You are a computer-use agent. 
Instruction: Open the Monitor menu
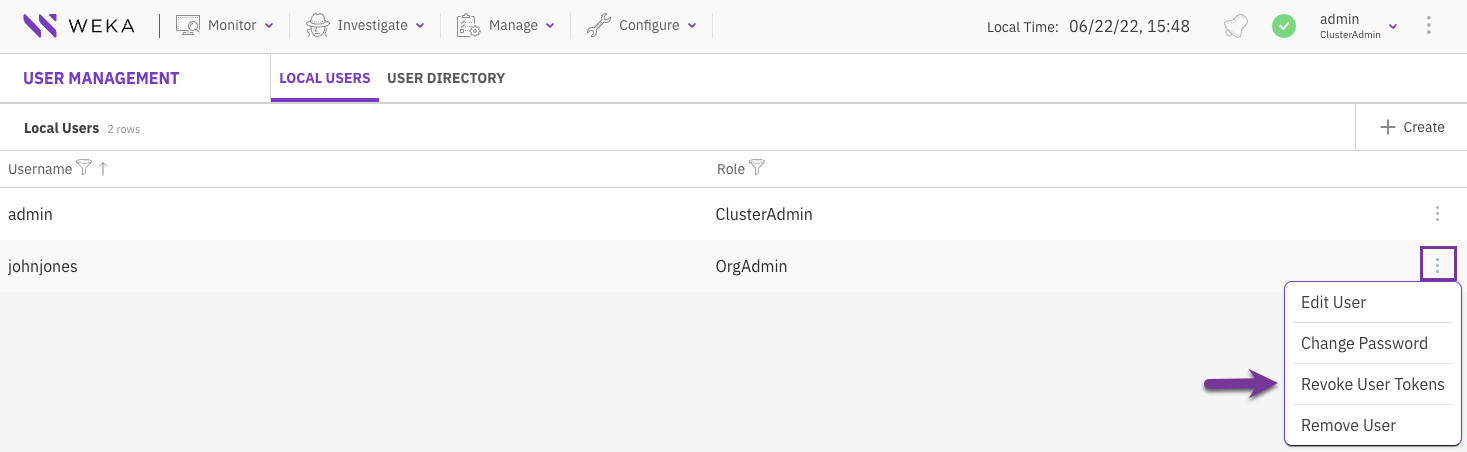point(225,26)
